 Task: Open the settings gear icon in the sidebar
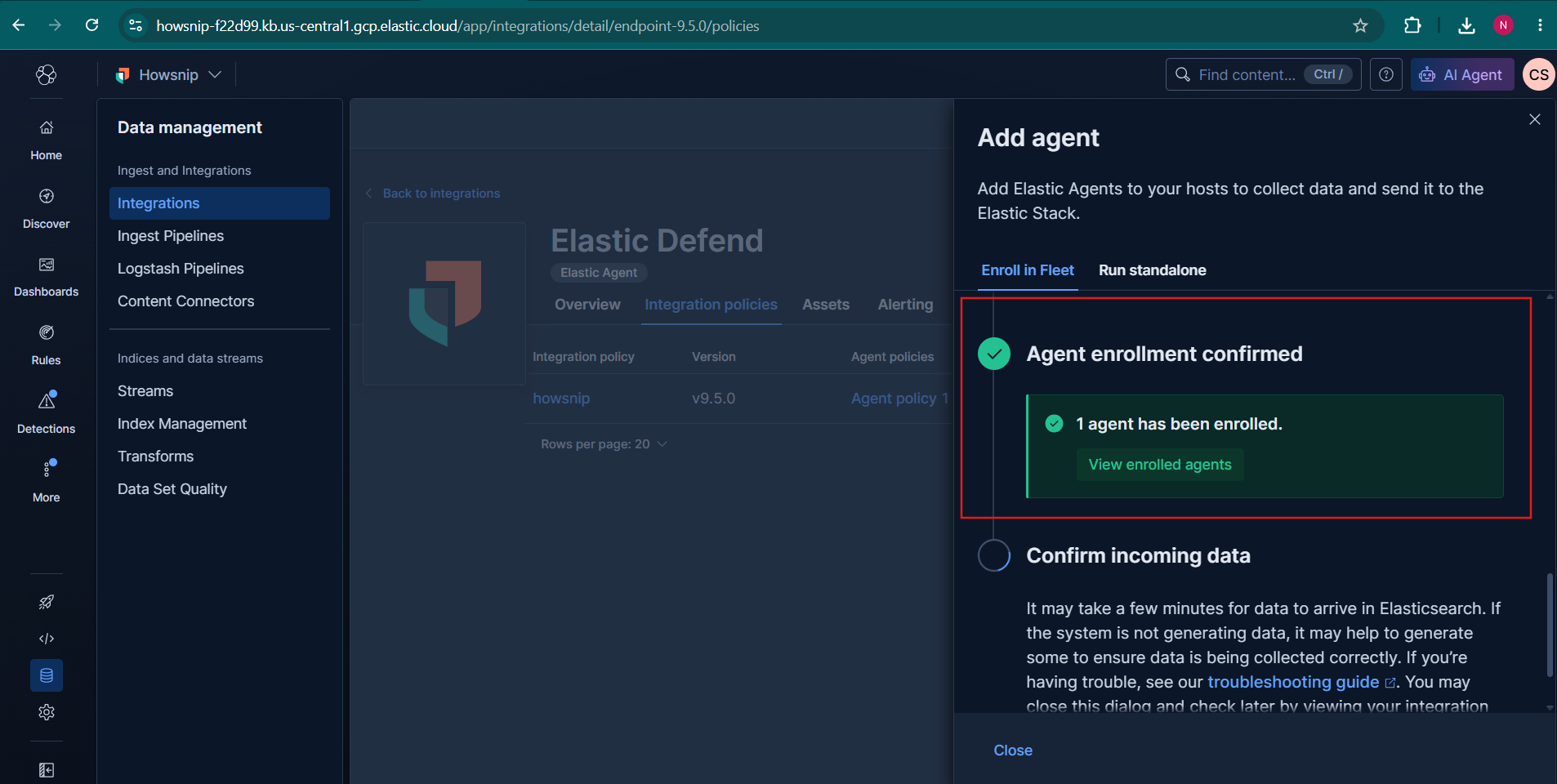click(47, 712)
